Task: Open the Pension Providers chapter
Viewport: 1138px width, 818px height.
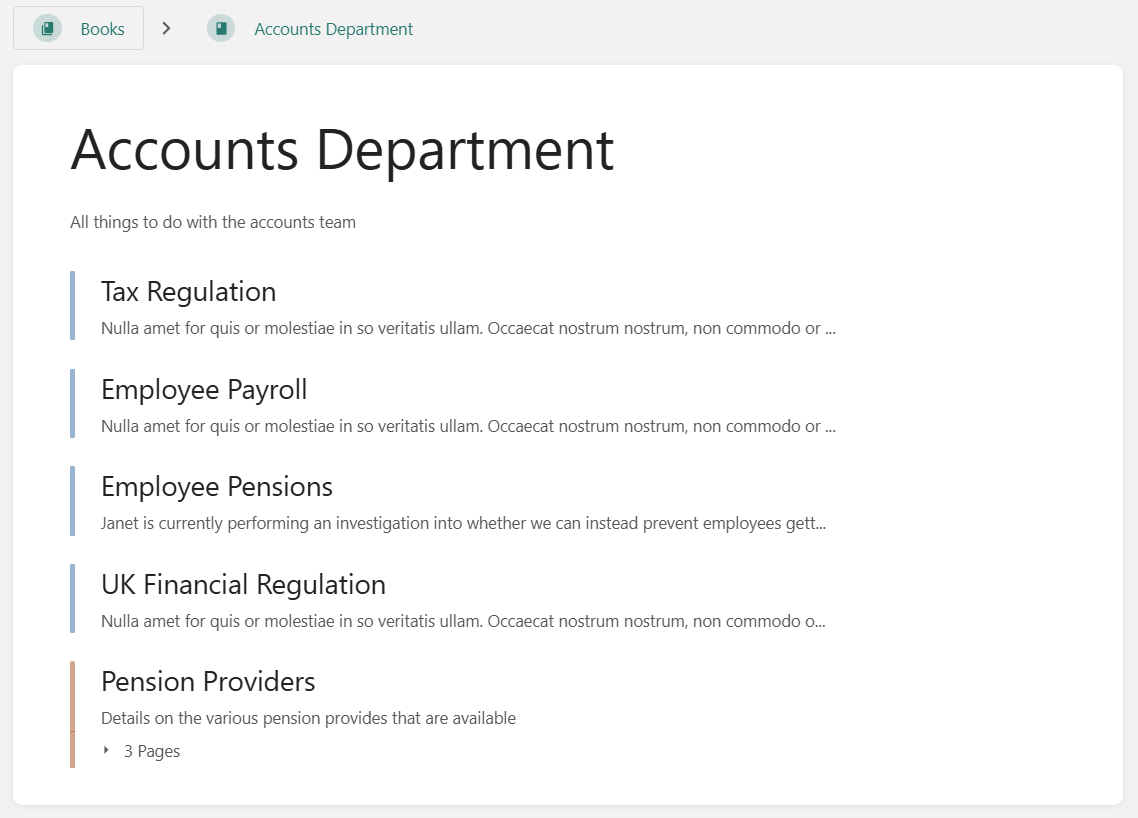Action: pyautogui.click(x=208, y=682)
